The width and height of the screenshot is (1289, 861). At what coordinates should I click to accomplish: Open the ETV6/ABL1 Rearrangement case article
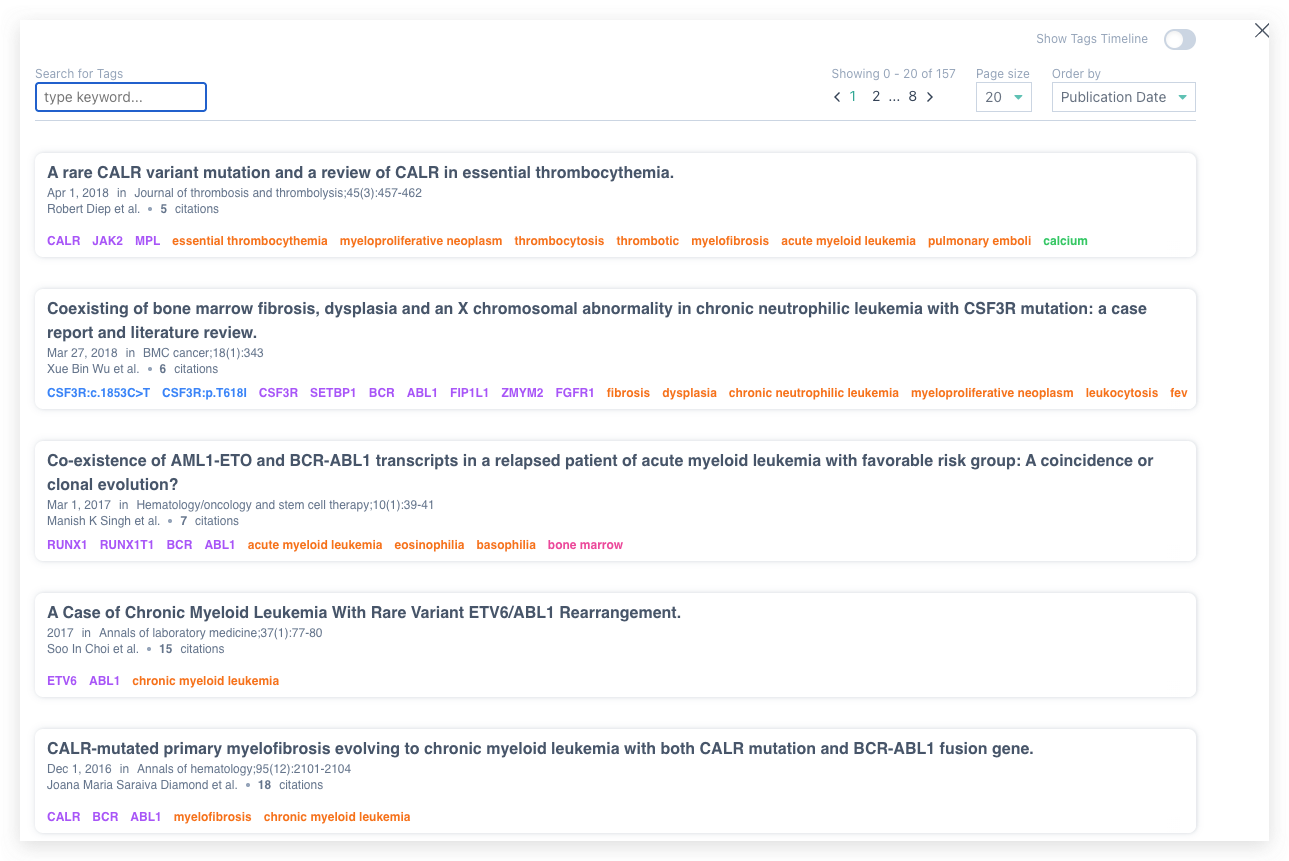[x=364, y=612]
